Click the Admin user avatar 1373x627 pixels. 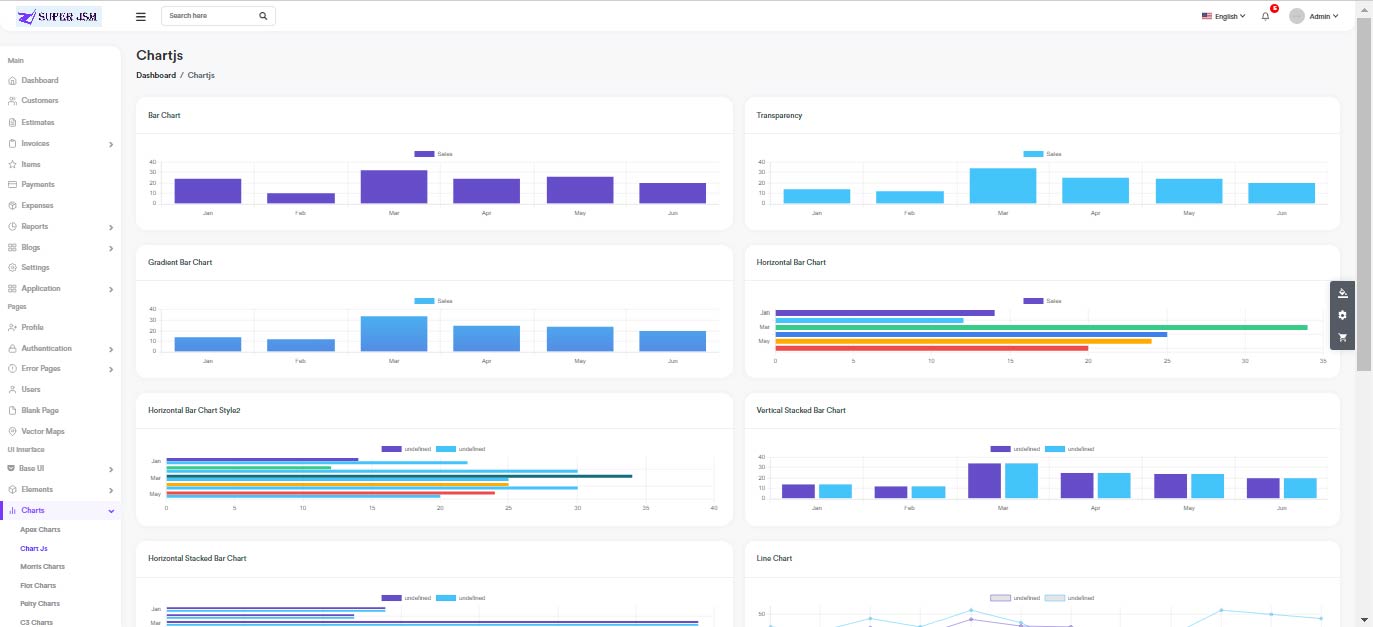(x=1297, y=16)
